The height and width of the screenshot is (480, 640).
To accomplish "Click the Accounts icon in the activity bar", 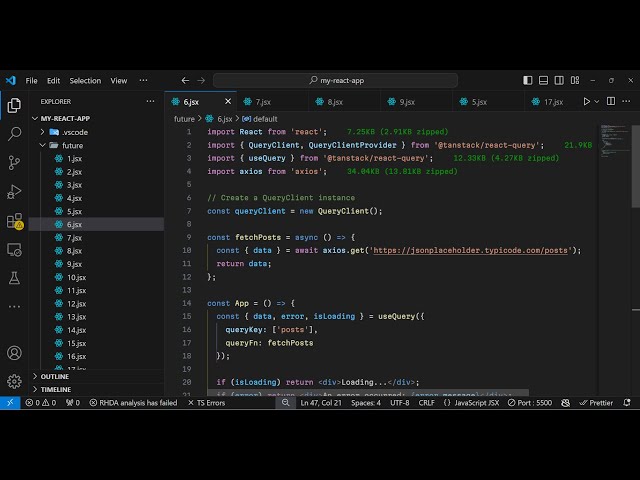I will tap(14, 353).
